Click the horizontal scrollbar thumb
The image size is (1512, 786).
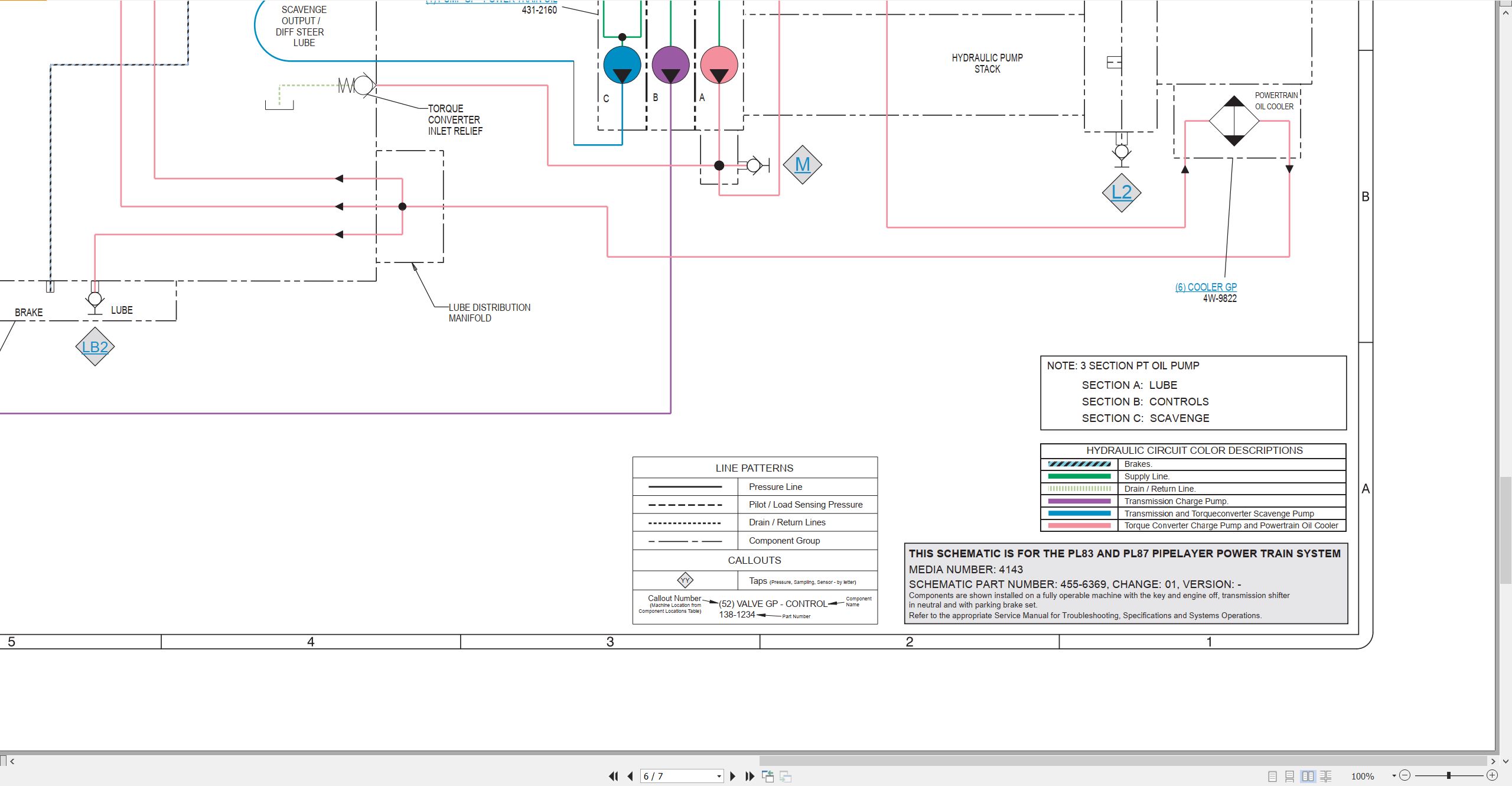1122,761
